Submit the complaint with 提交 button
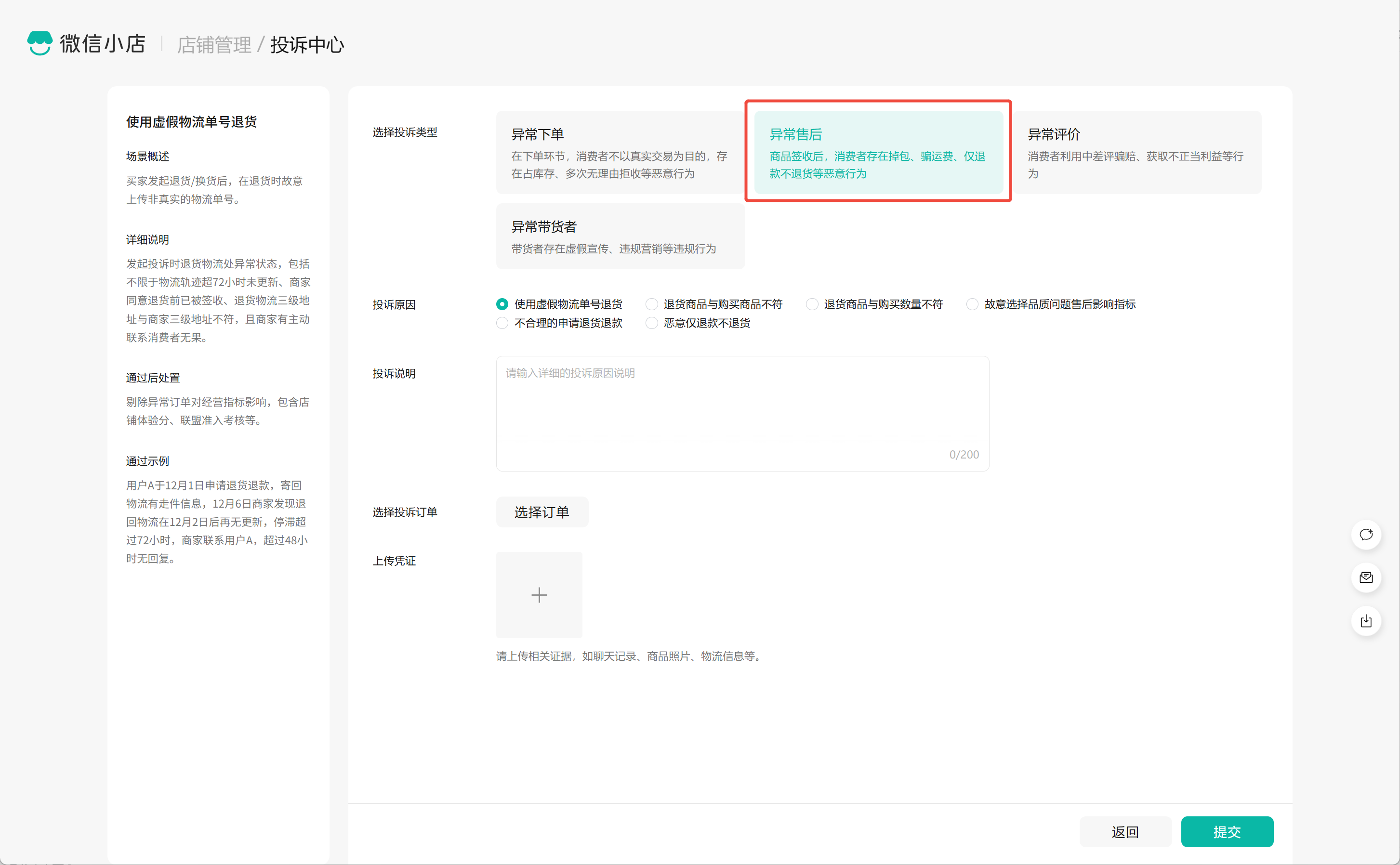 (1226, 831)
